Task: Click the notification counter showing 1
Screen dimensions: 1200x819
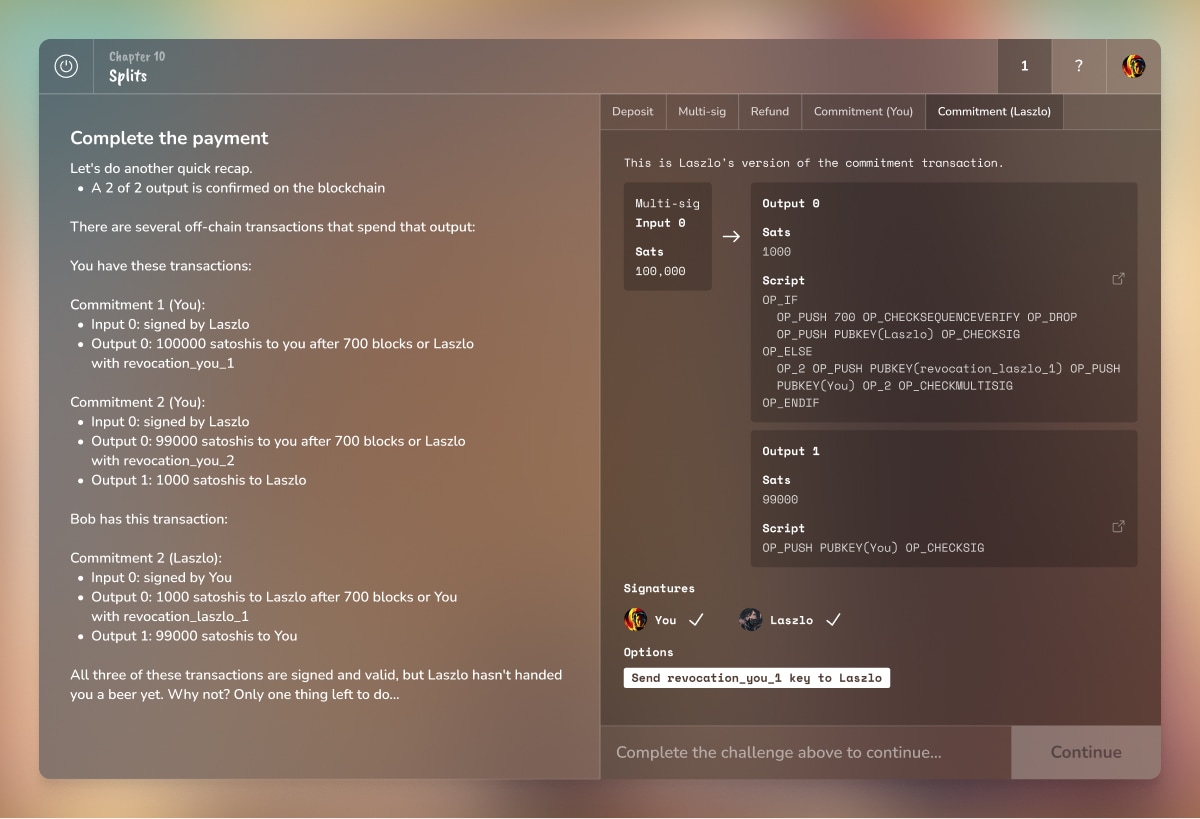Action: (1024, 65)
